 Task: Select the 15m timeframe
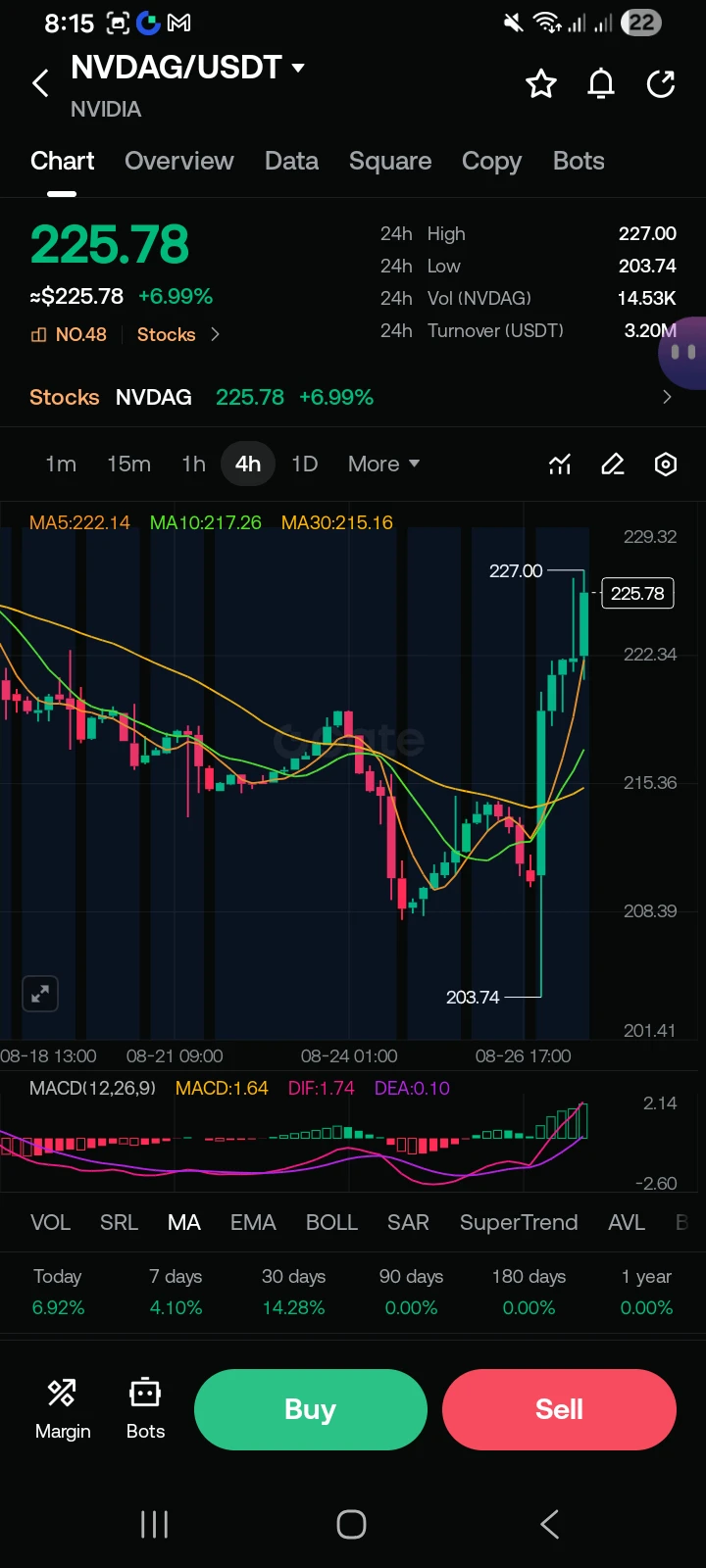(128, 464)
